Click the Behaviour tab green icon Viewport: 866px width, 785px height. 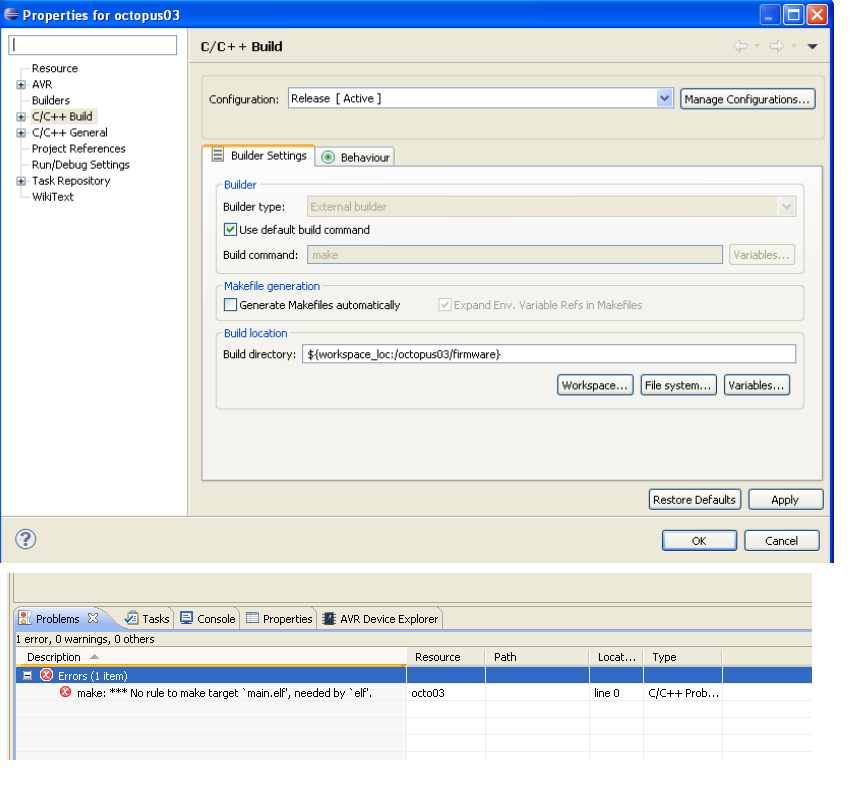[328, 157]
